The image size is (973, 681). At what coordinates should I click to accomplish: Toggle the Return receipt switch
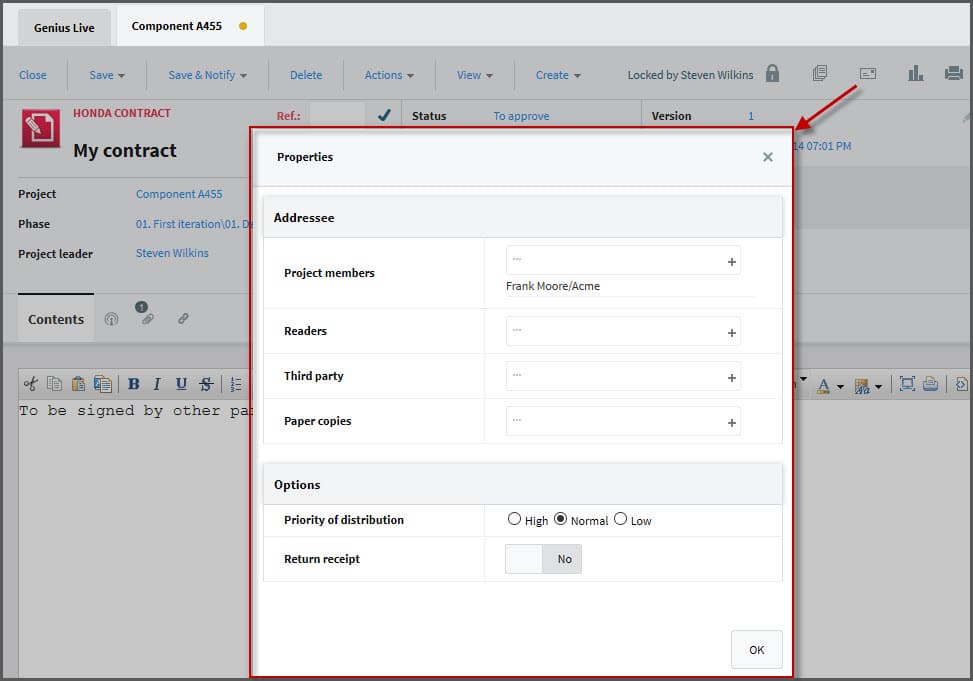[x=543, y=559]
